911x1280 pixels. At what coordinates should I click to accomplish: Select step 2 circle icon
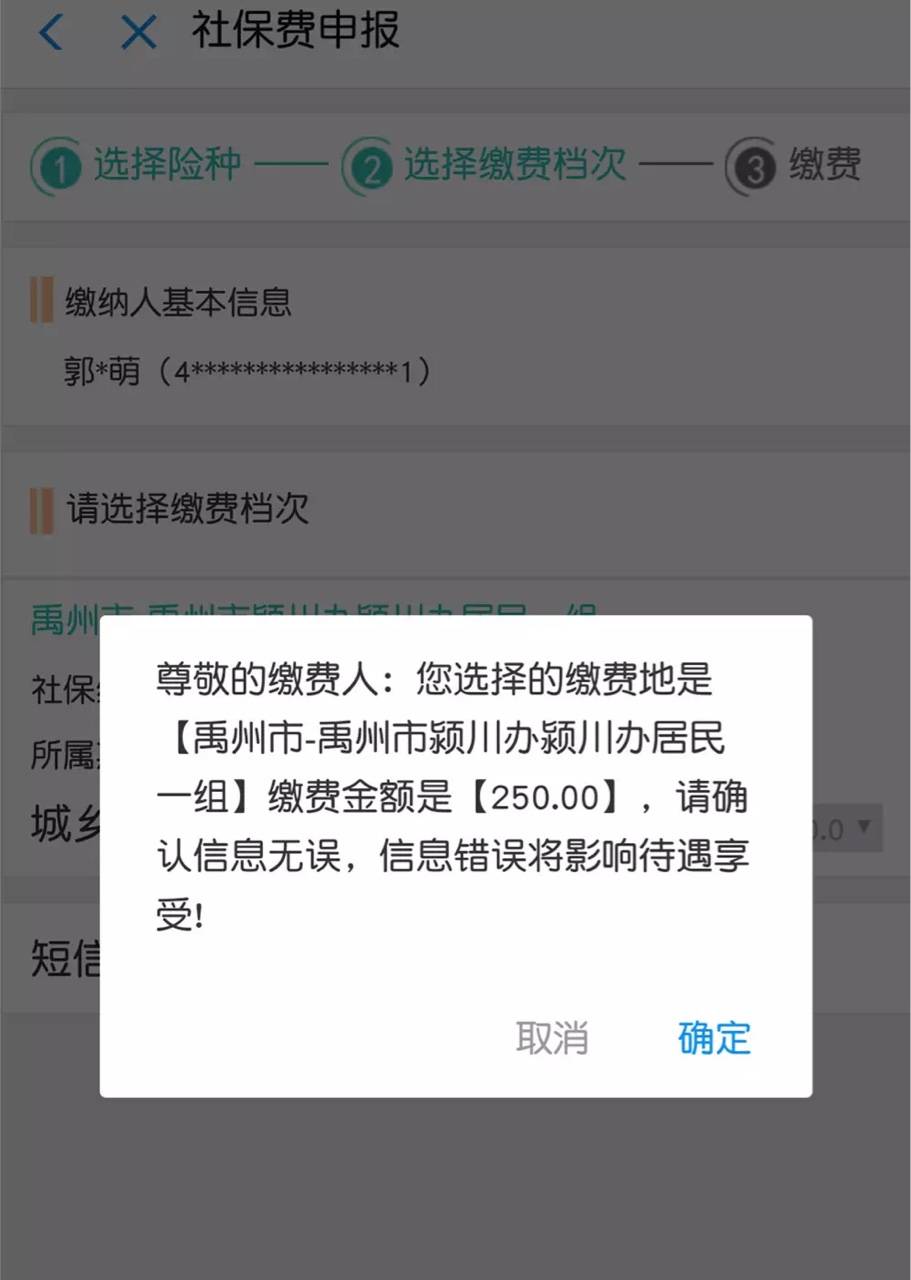370,166
